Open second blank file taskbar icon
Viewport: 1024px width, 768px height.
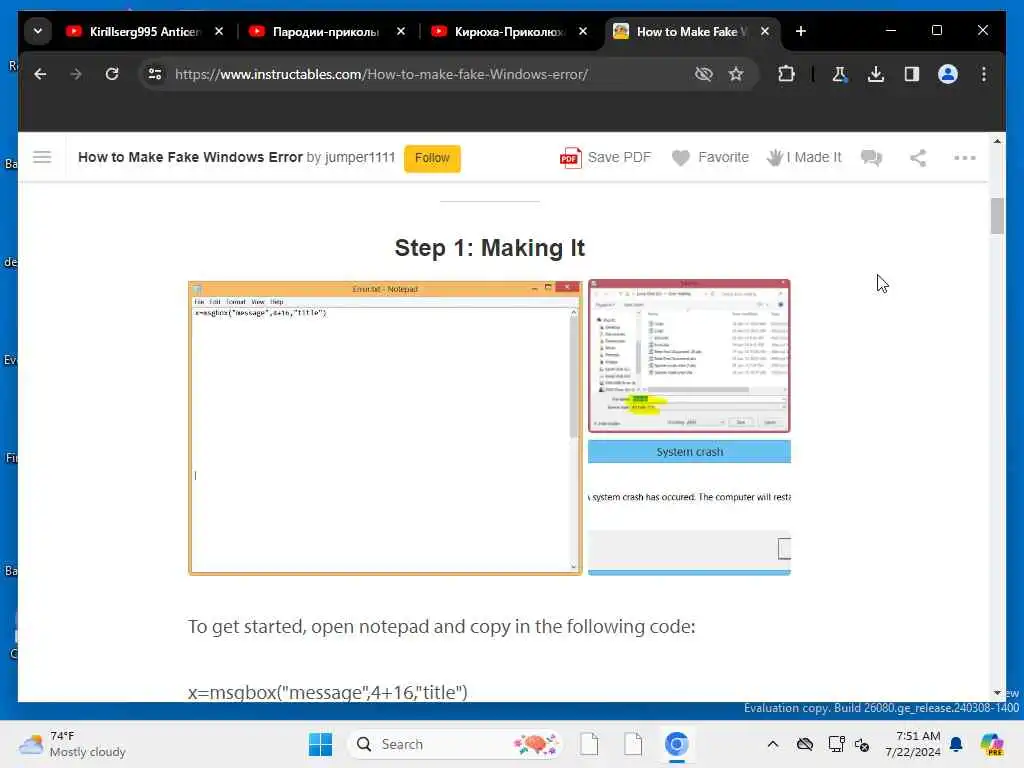coord(633,744)
